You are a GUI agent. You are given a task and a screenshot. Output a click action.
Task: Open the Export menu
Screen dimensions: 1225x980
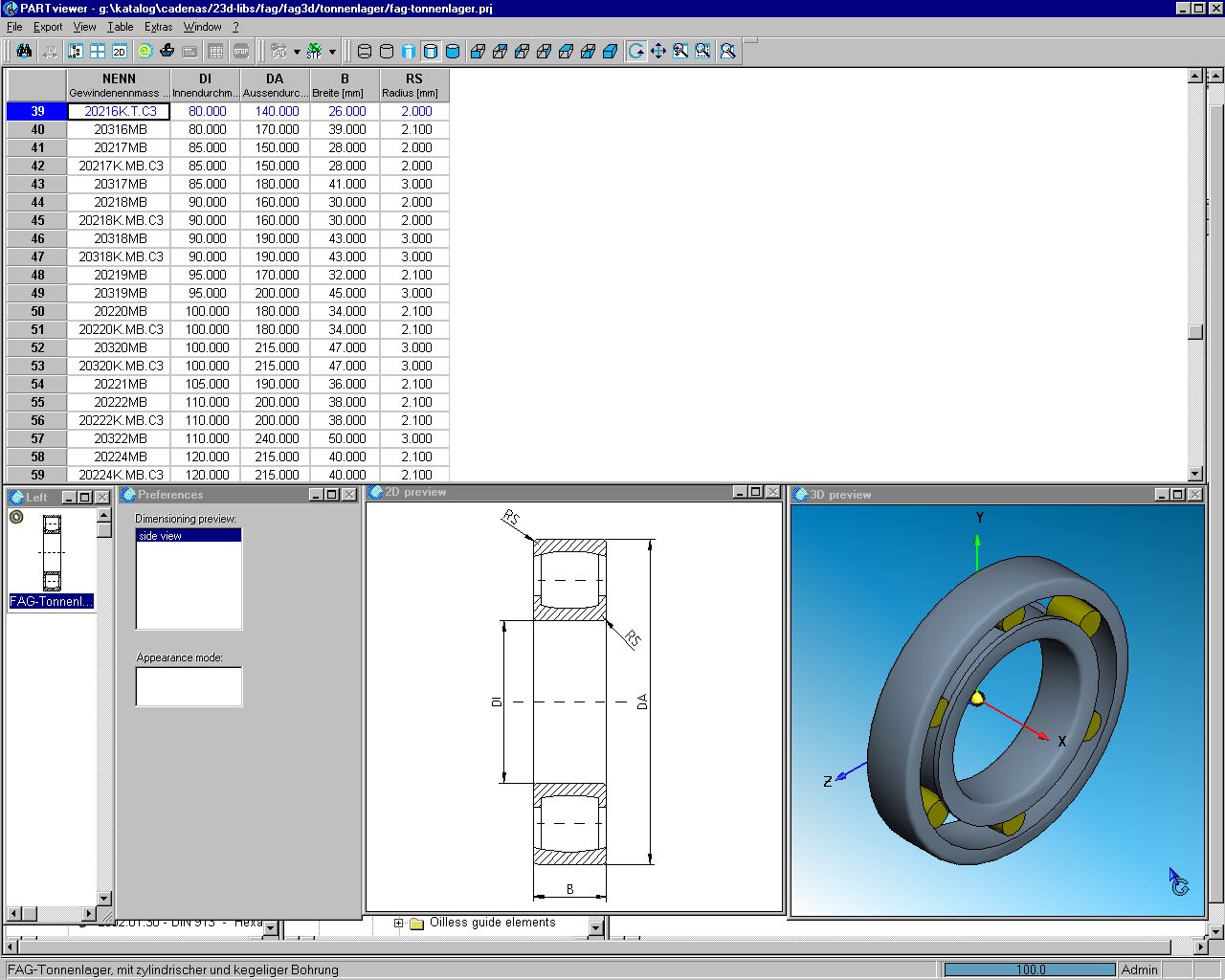[x=48, y=27]
